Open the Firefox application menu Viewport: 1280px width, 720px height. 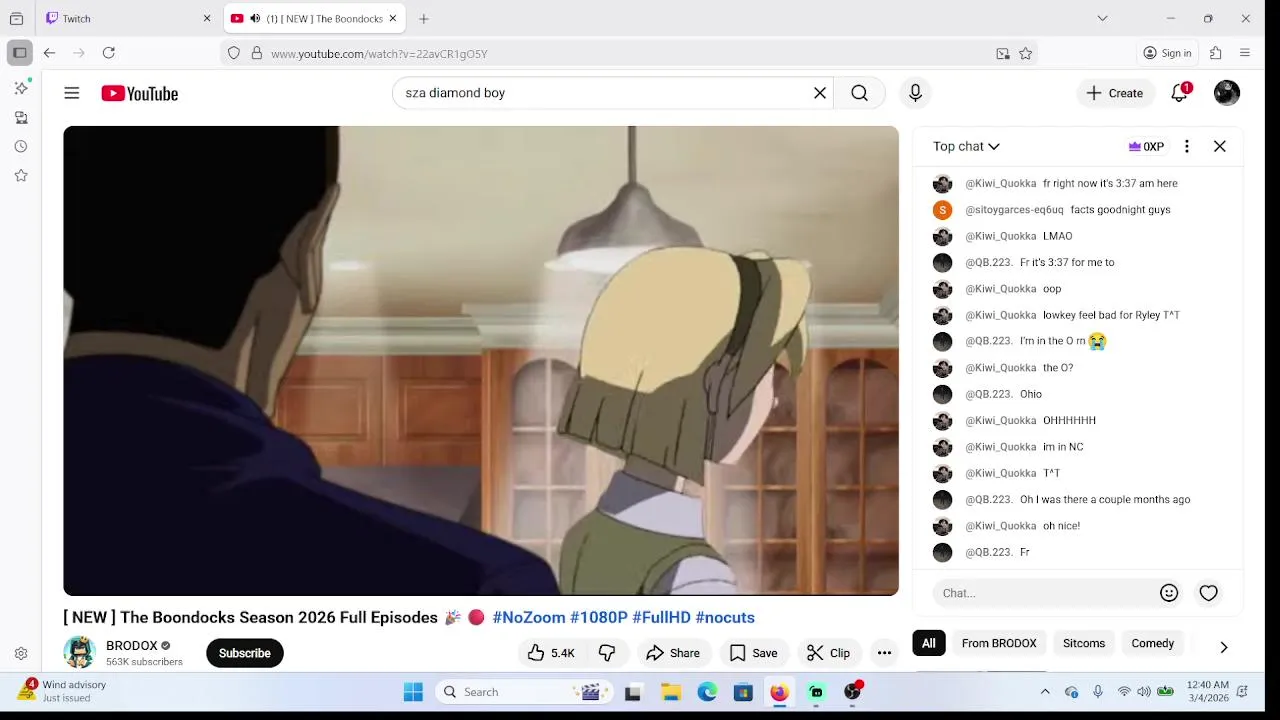1245,53
